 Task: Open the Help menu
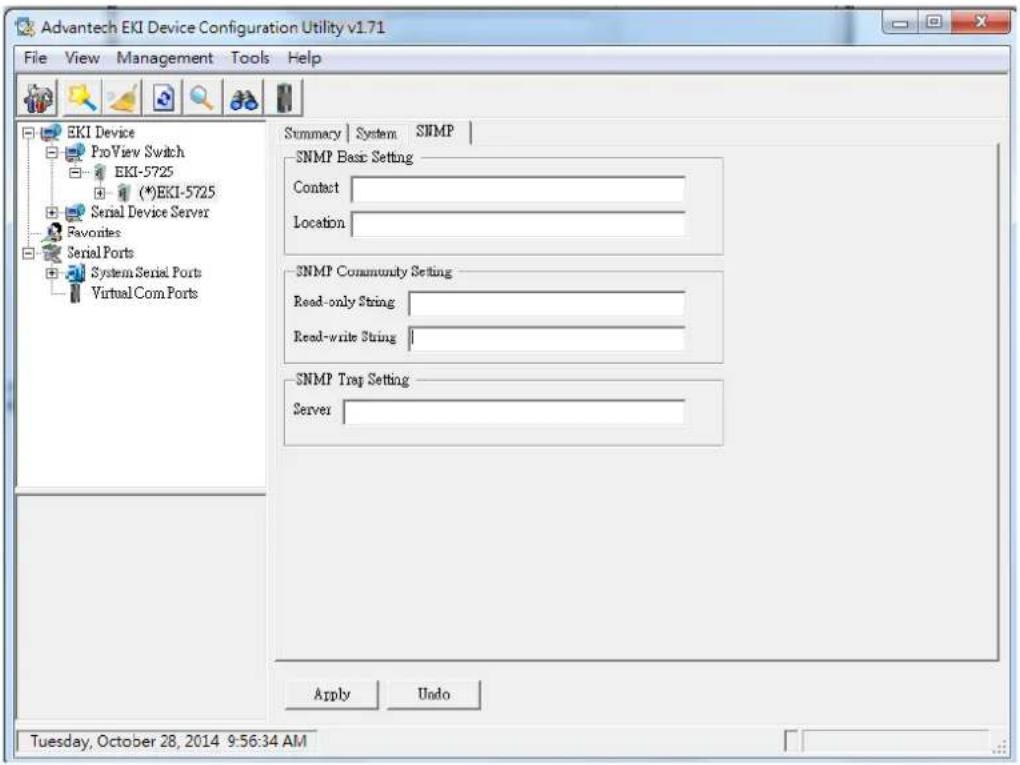[304, 58]
